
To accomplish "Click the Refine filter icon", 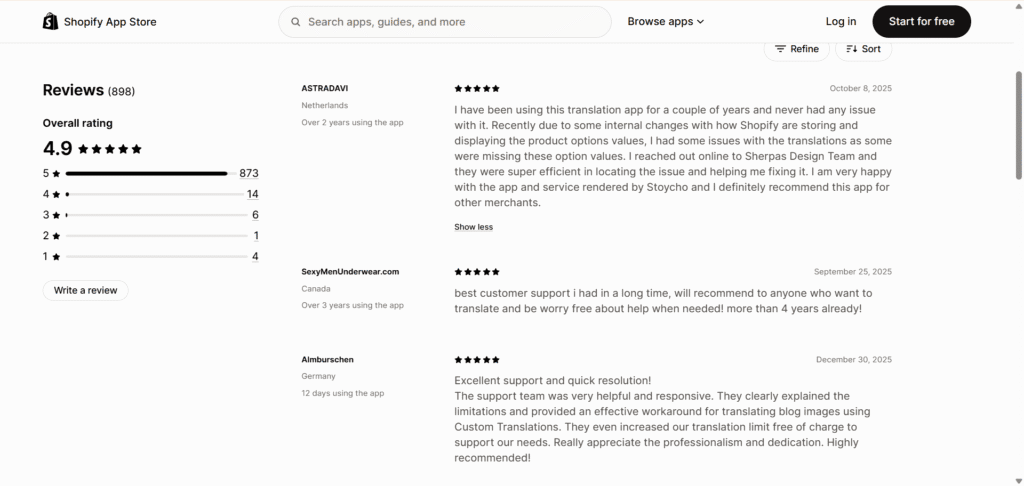I will (x=780, y=49).
